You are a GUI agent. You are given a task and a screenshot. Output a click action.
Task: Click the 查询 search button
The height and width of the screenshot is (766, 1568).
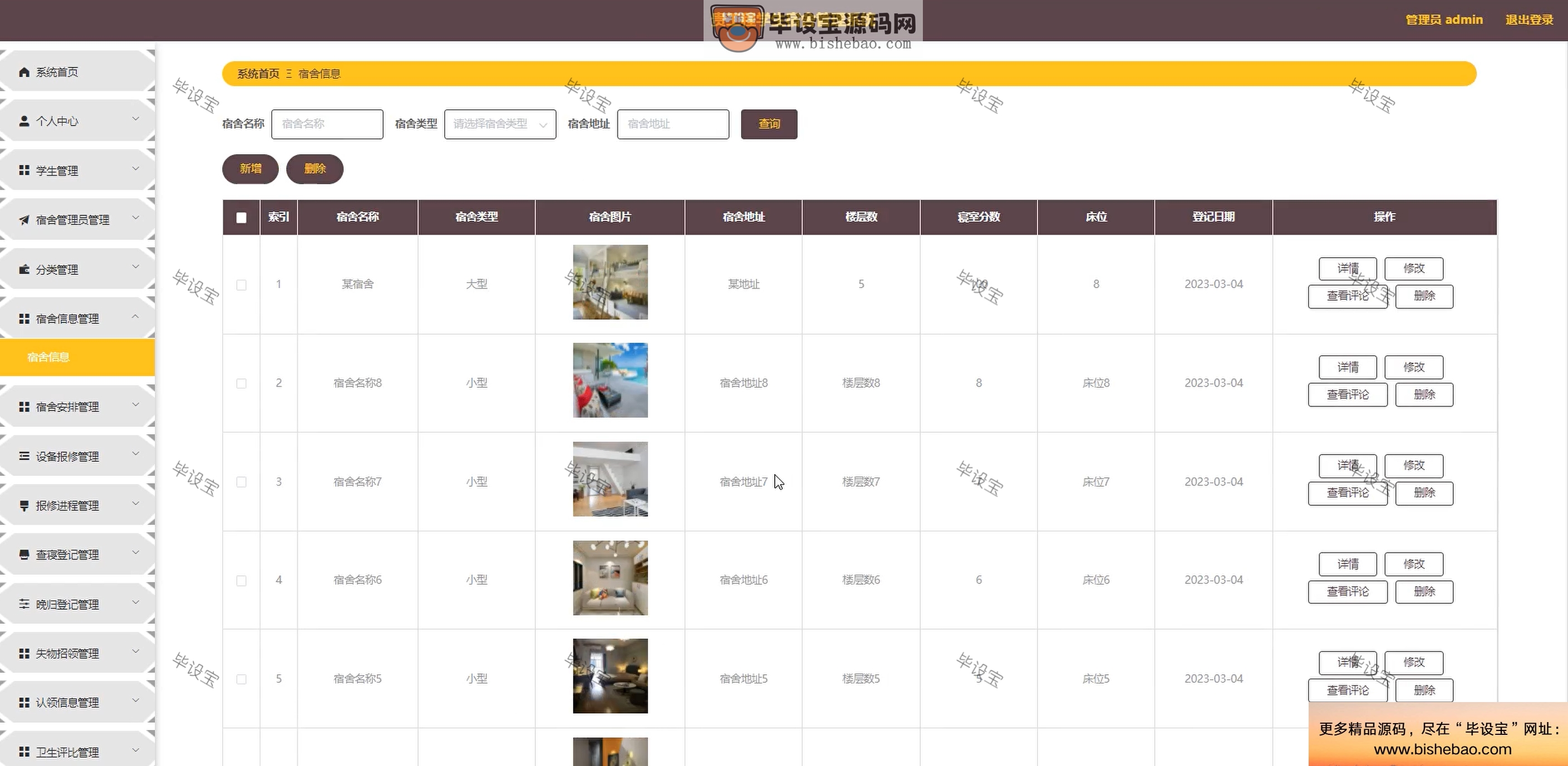coord(769,124)
